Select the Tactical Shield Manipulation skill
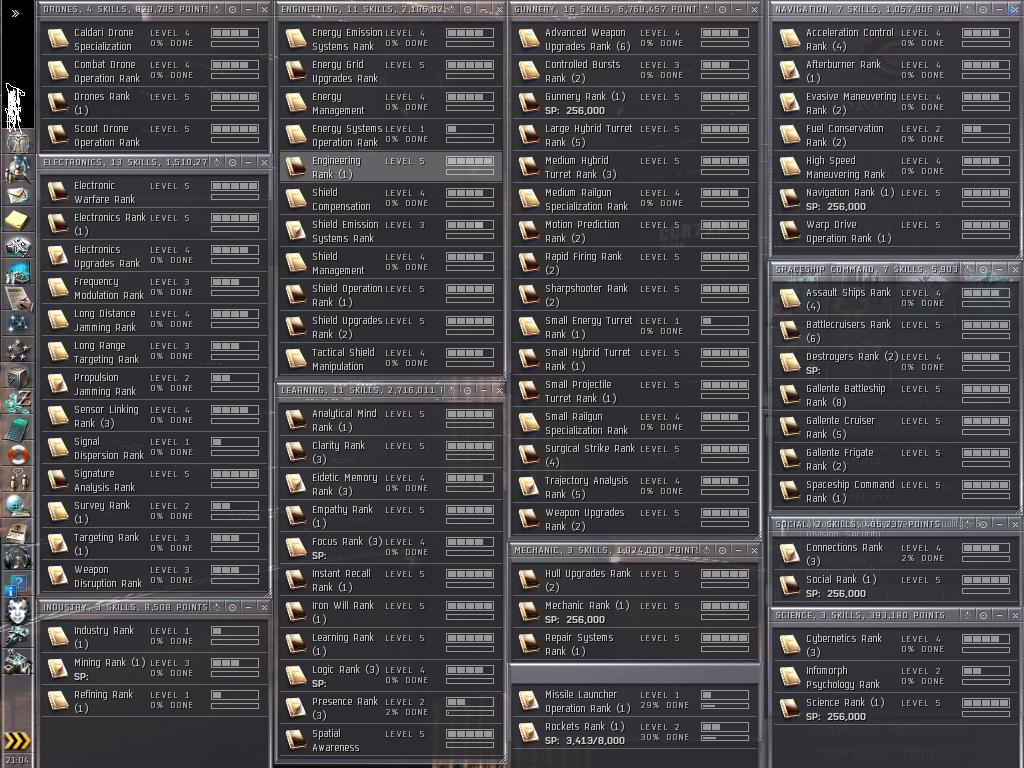 point(391,359)
